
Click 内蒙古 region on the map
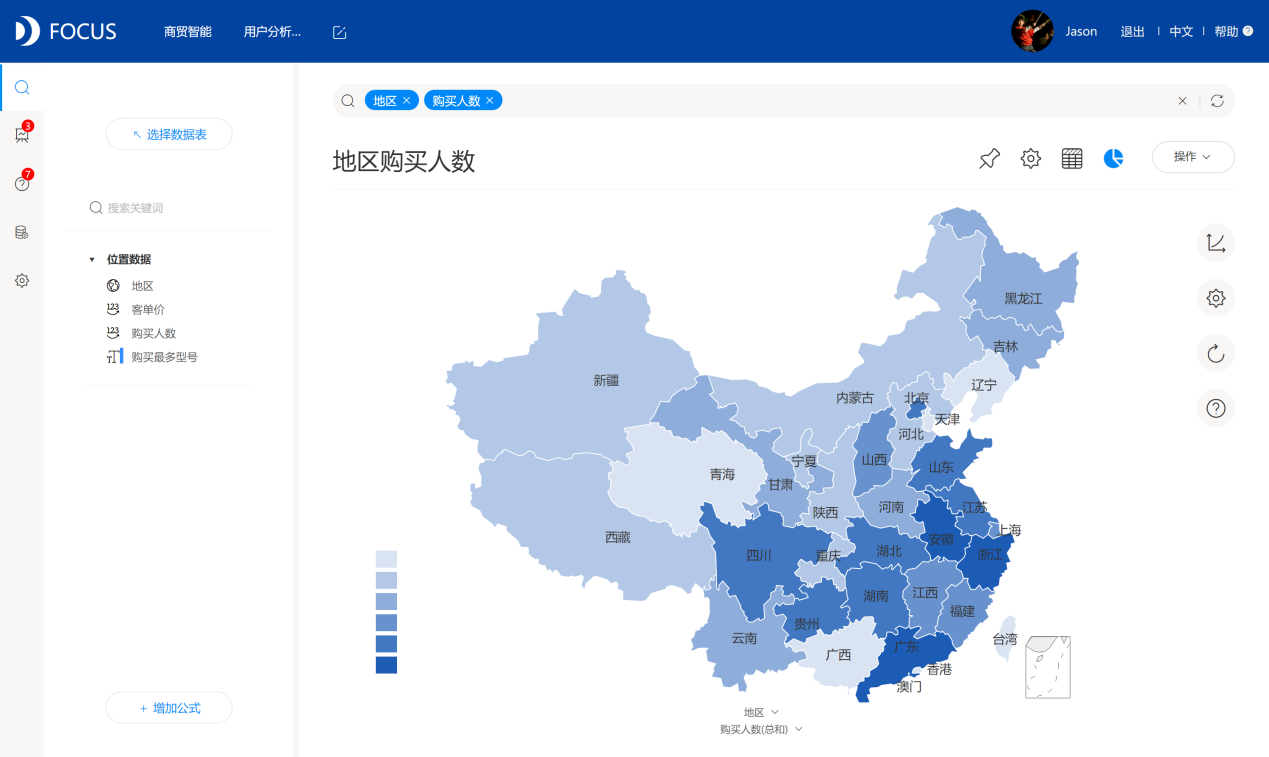pos(855,398)
